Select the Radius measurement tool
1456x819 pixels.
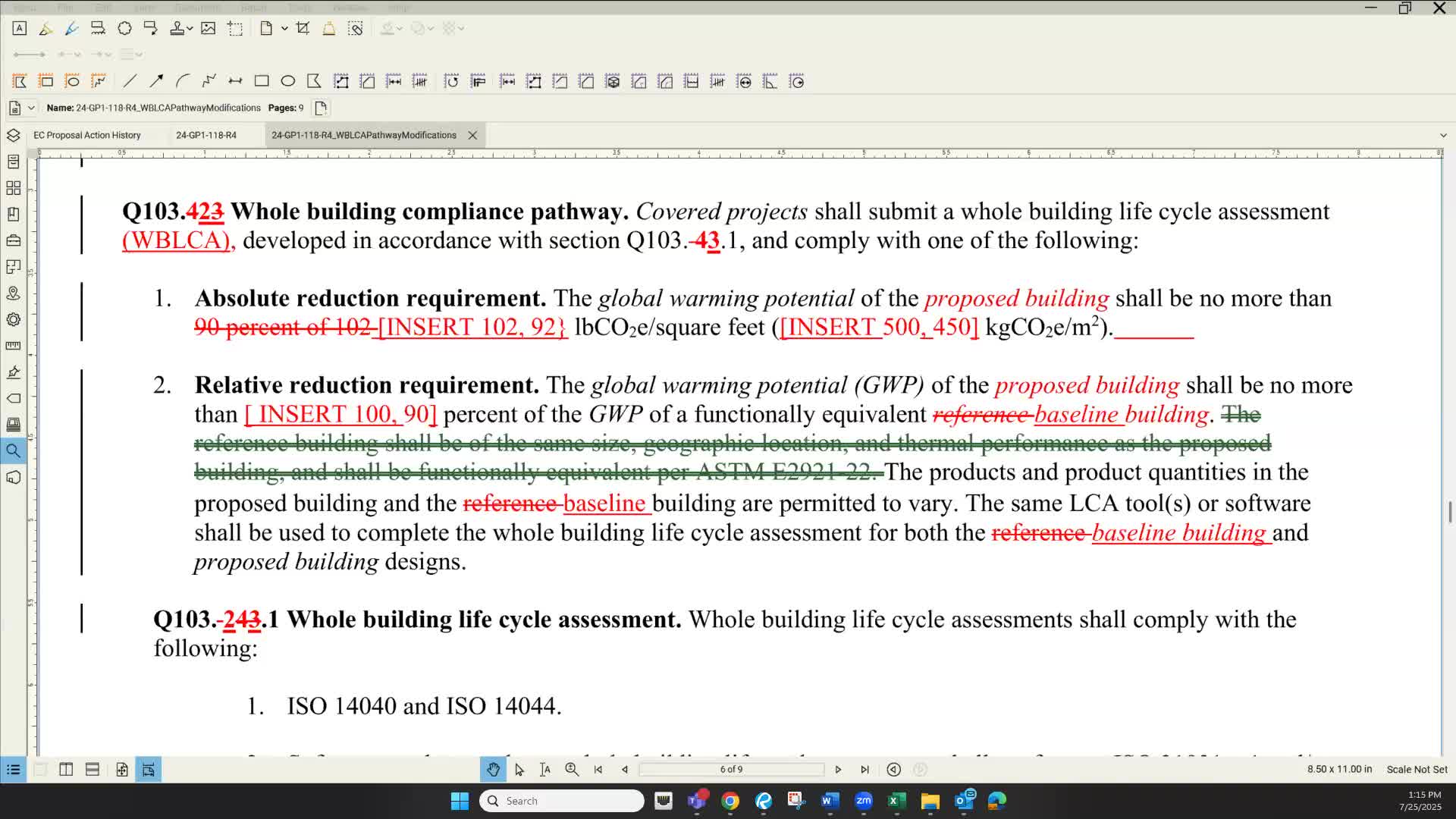point(796,81)
